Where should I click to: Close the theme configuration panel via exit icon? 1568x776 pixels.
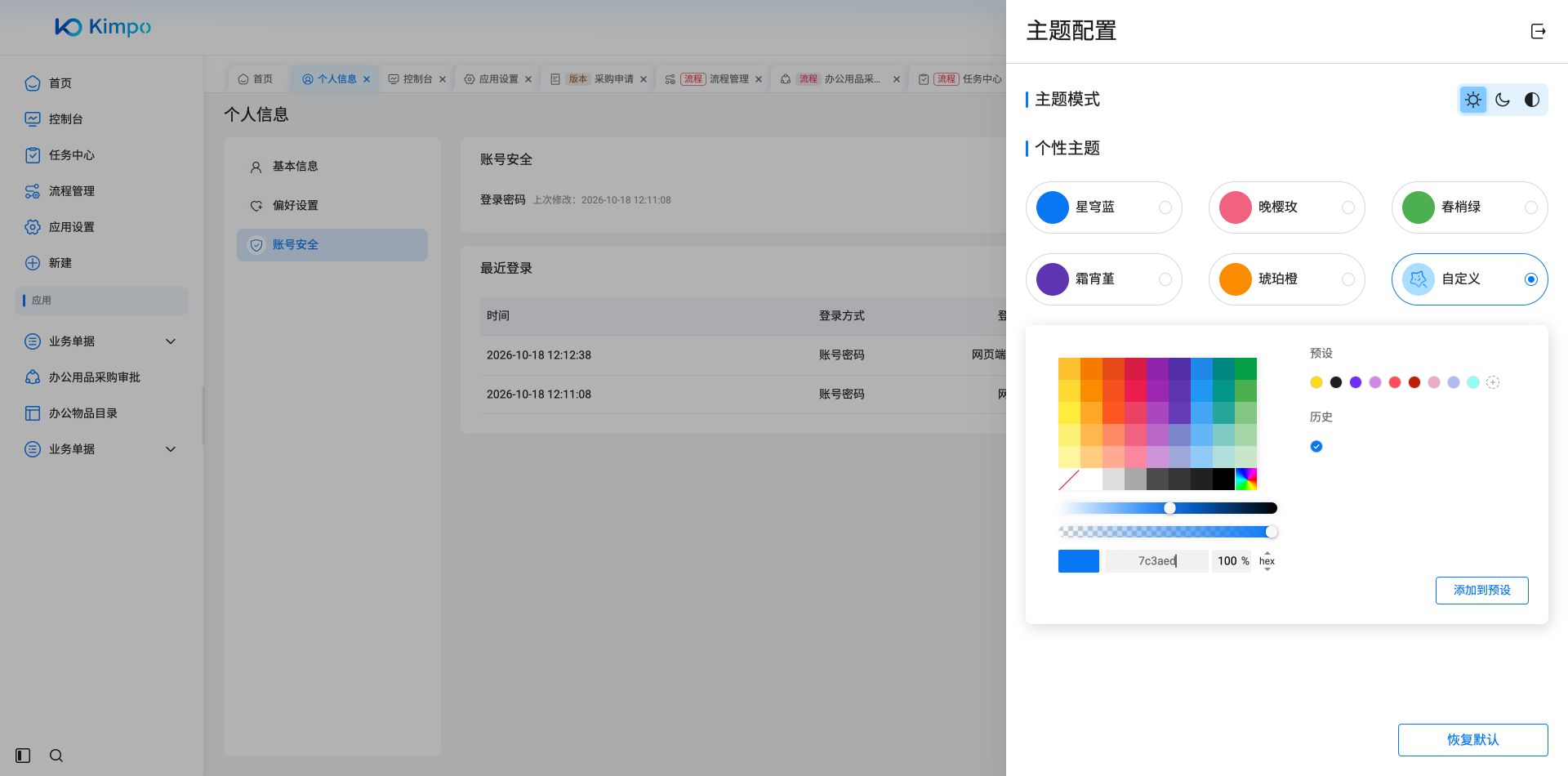click(x=1538, y=31)
